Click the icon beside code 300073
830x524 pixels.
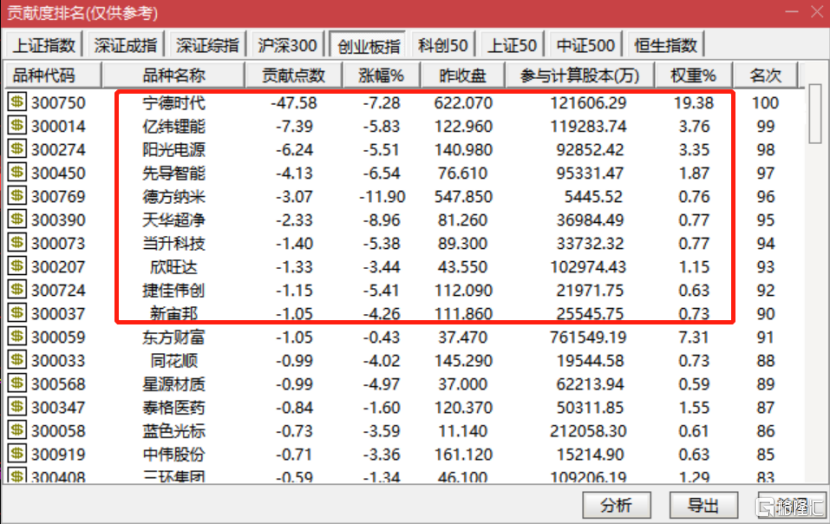(17, 242)
